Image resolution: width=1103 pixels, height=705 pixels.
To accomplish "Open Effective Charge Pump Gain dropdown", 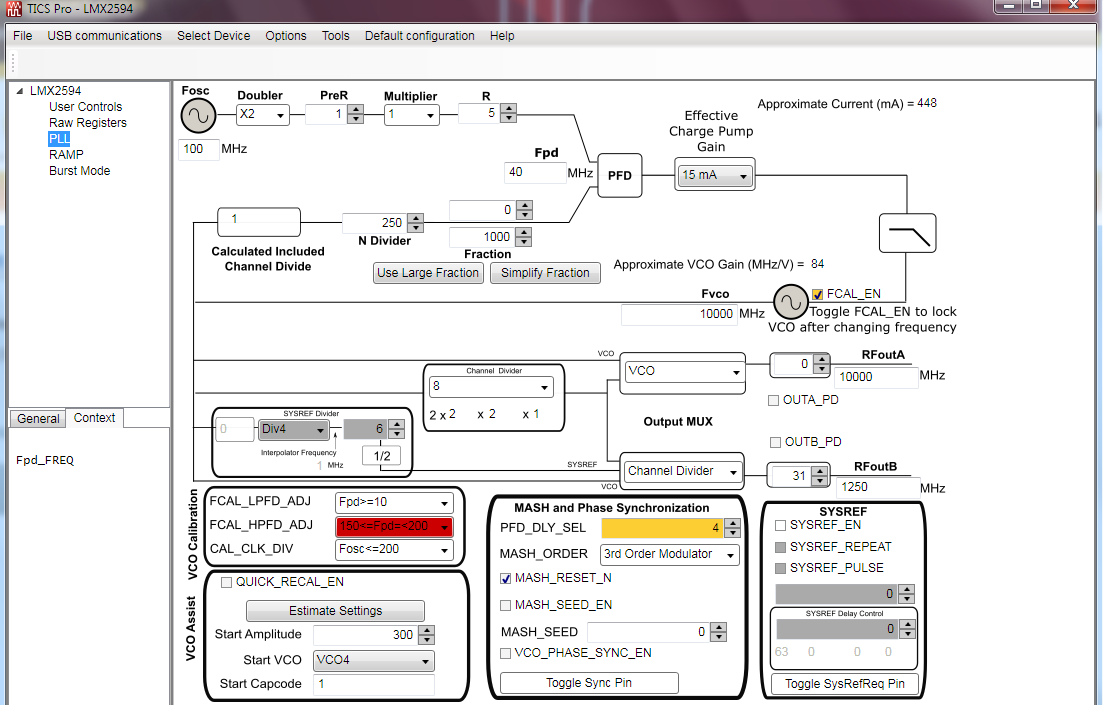I will 715,175.
